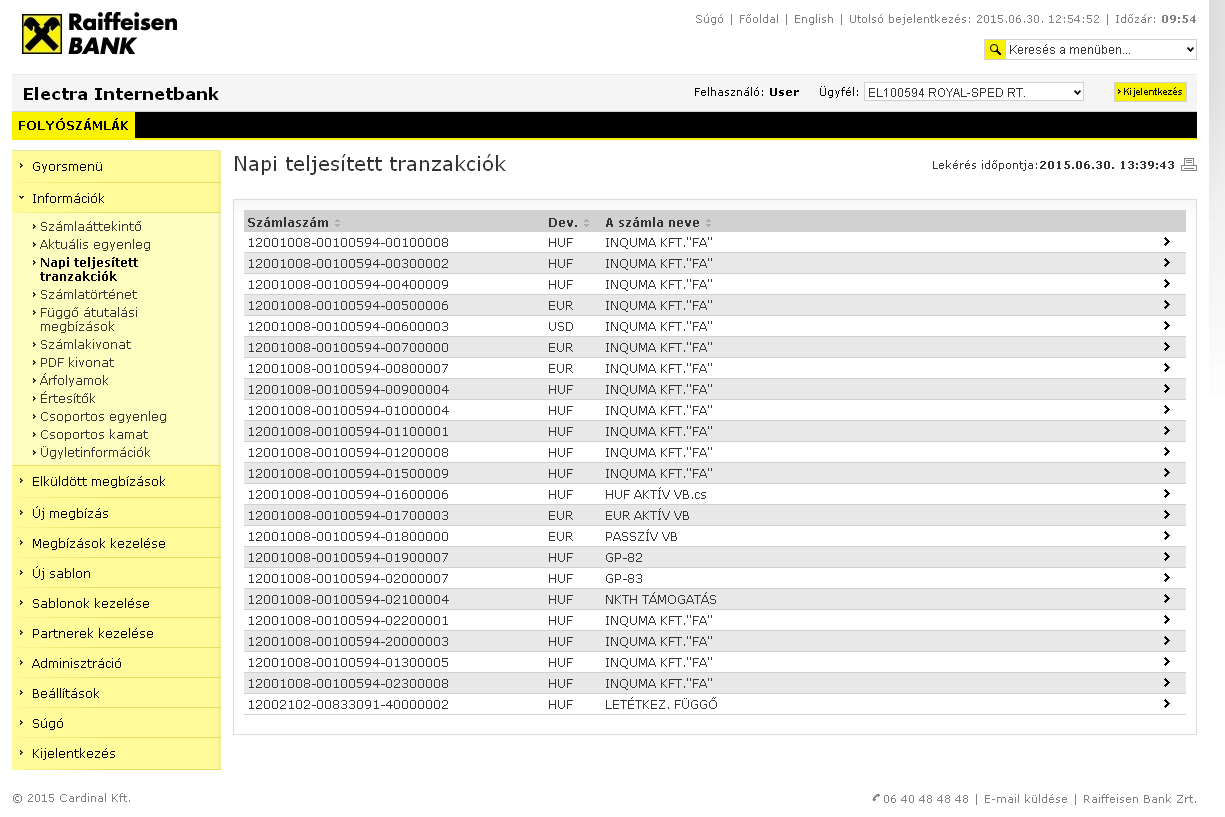The width and height of the screenshot is (1225, 817).
Task: Click the Súgó link in header
Action: point(709,19)
